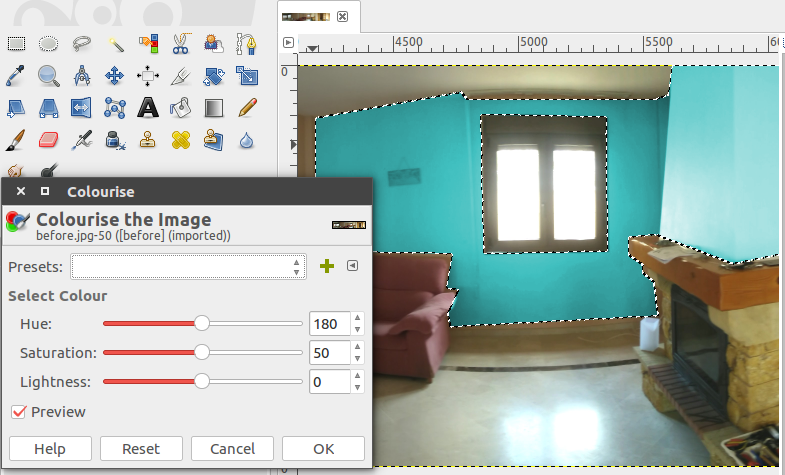
Task: Select the Measure compass tool
Action: coord(82,76)
